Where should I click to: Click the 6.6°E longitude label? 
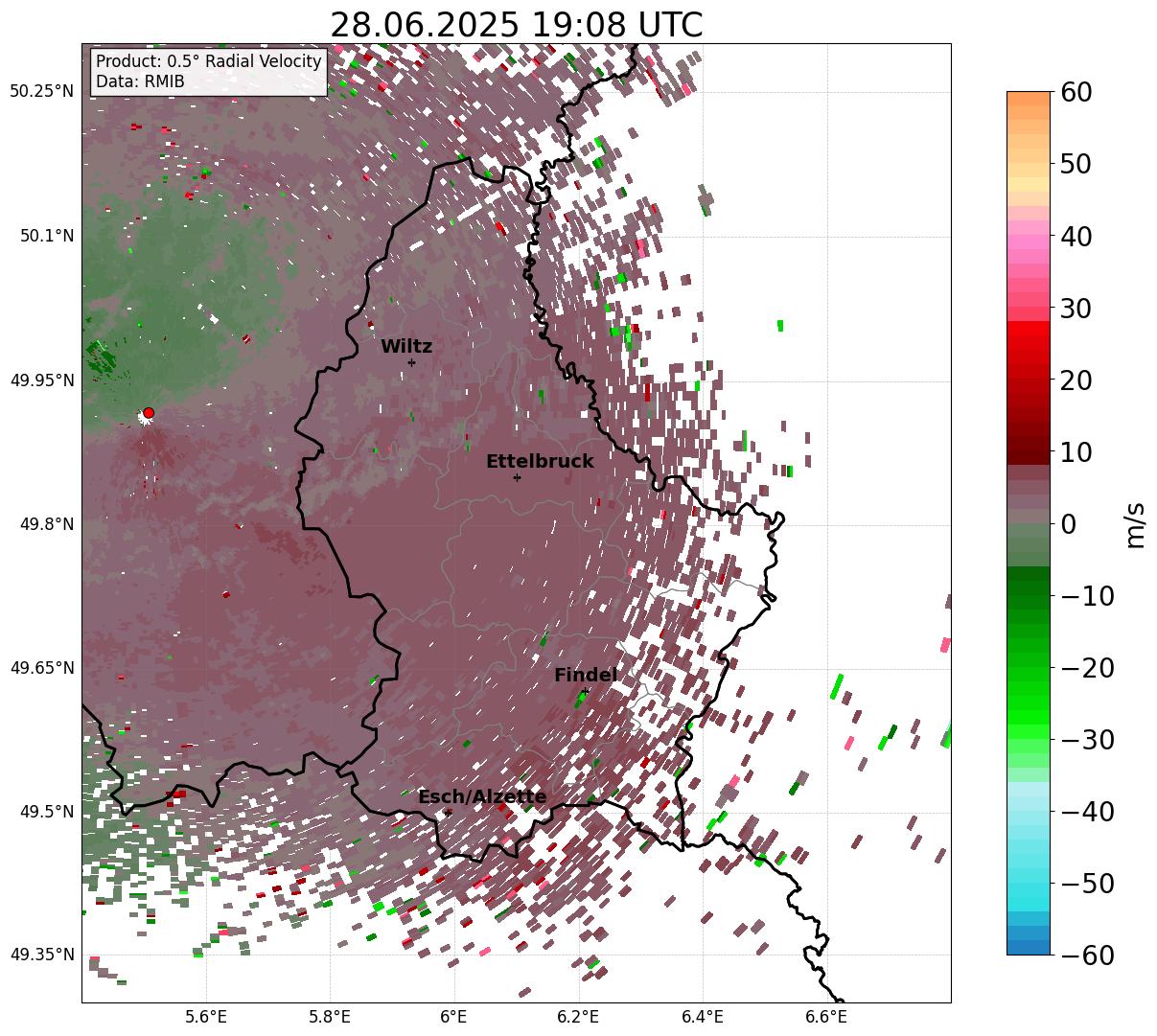coord(826,1017)
